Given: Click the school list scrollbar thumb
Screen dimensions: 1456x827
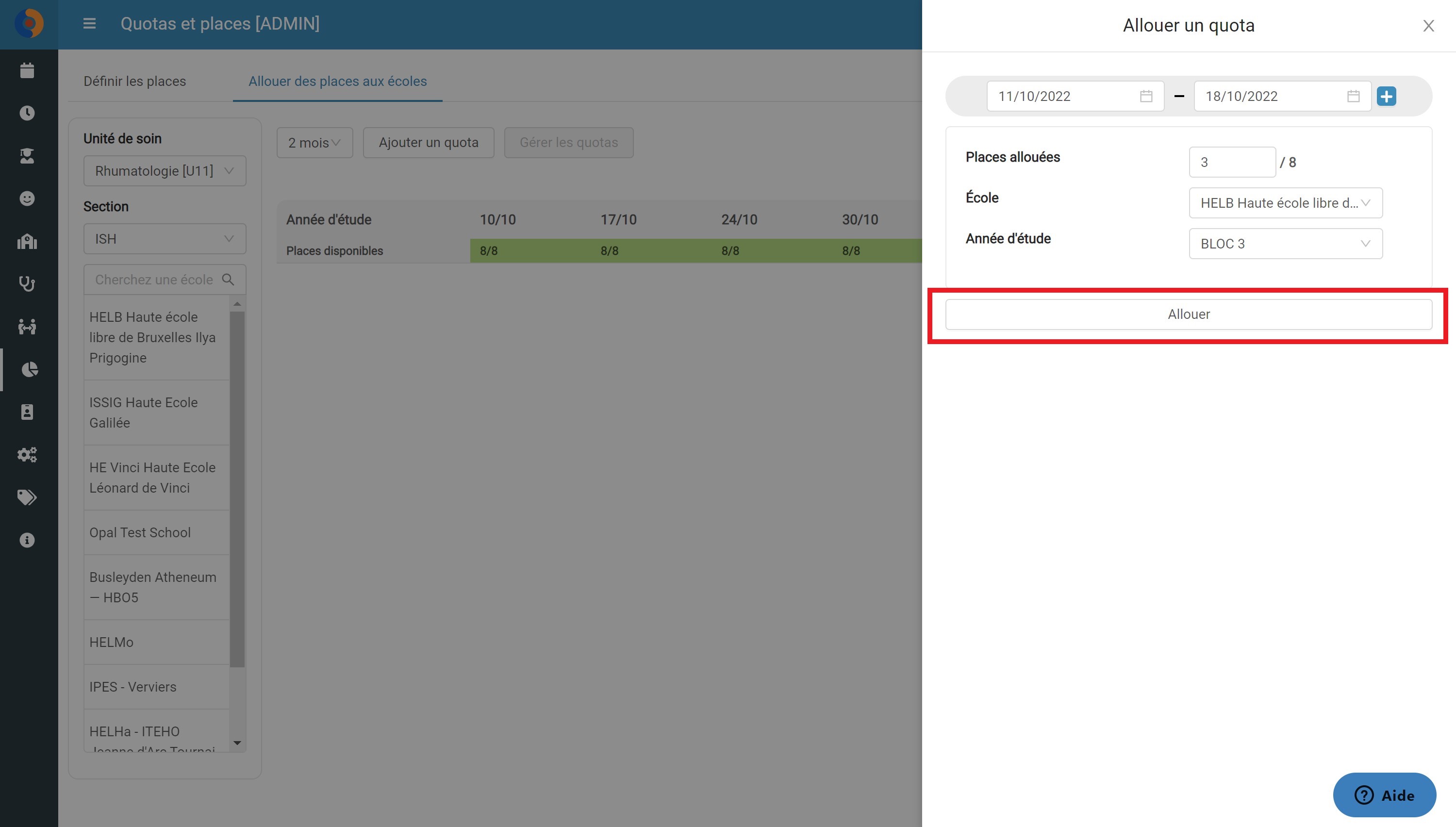Looking at the screenshot, I should [x=237, y=489].
